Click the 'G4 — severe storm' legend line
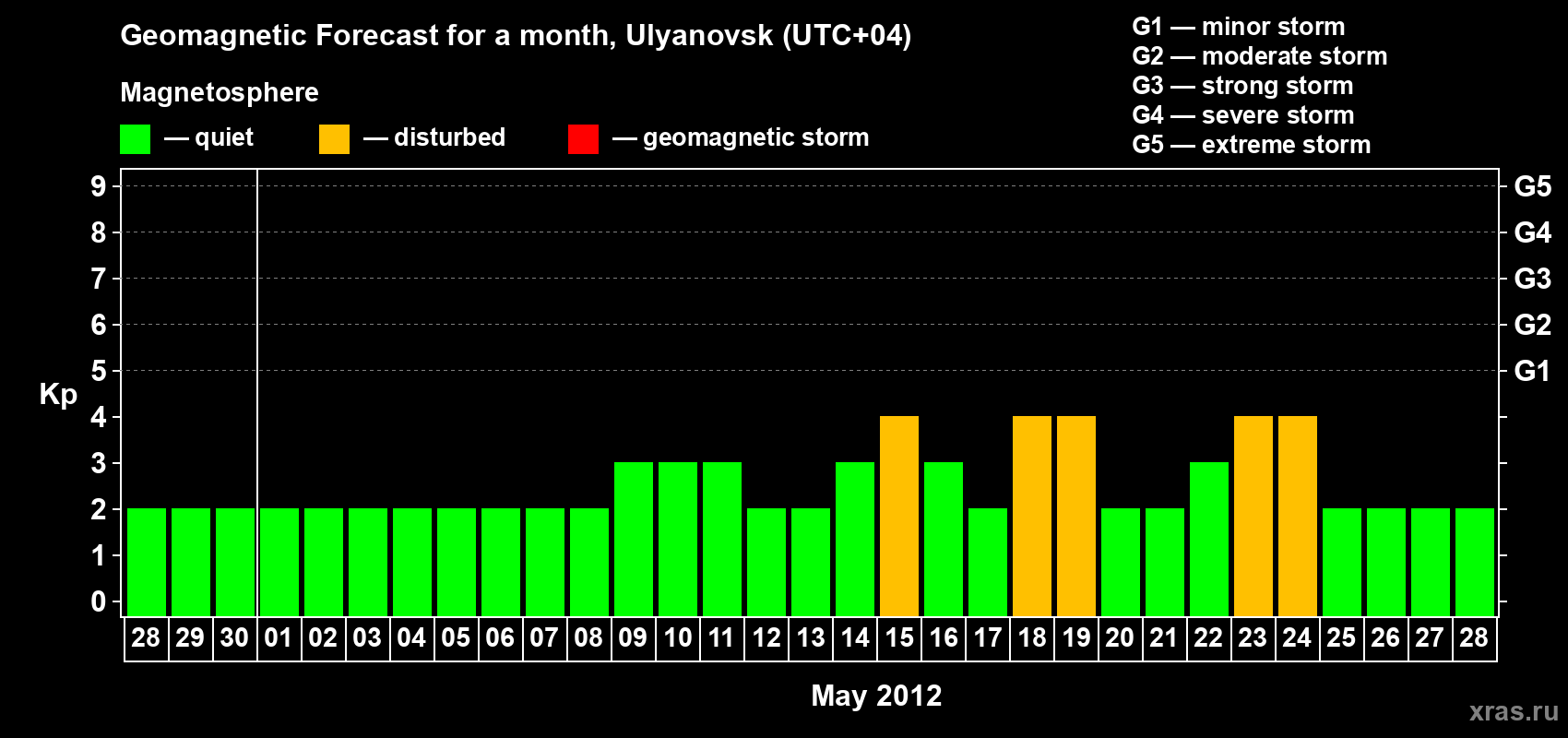Screen dimensions: 1568x738 (x=1243, y=115)
